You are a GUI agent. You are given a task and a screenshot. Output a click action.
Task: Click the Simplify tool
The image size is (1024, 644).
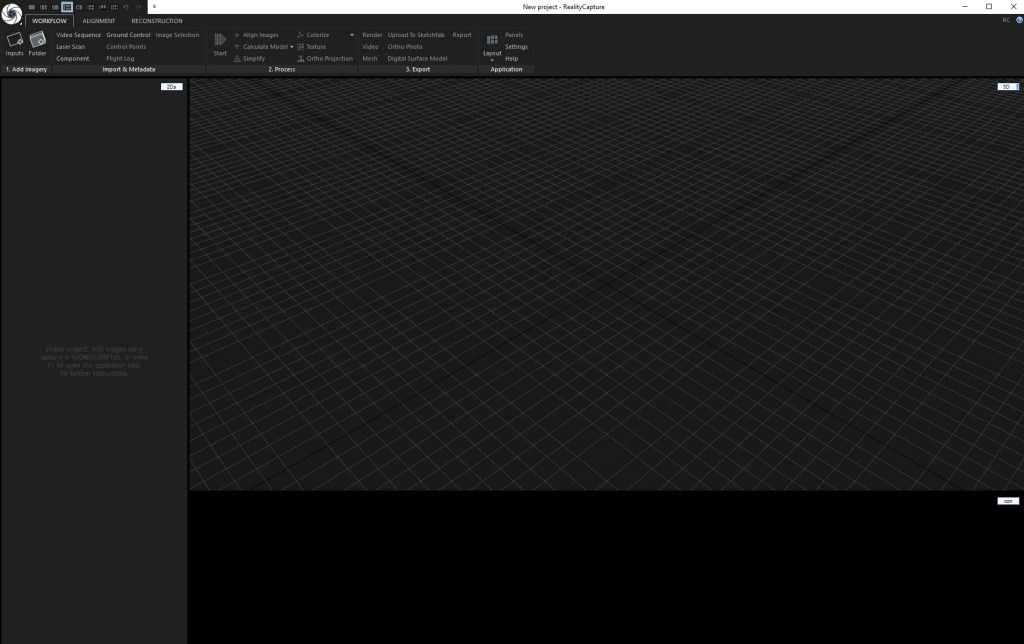click(x=254, y=58)
